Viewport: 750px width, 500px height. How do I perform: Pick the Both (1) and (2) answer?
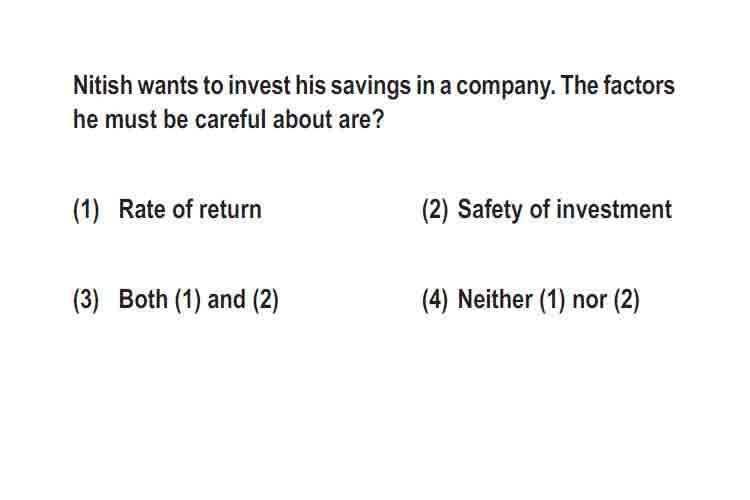[x=176, y=300]
